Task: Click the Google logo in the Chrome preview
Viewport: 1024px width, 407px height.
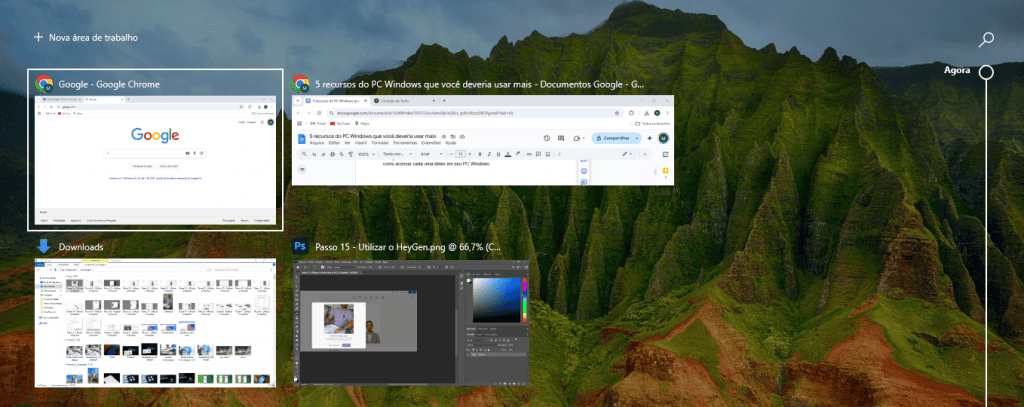Action: pyautogui.click(x=154, y=135)
